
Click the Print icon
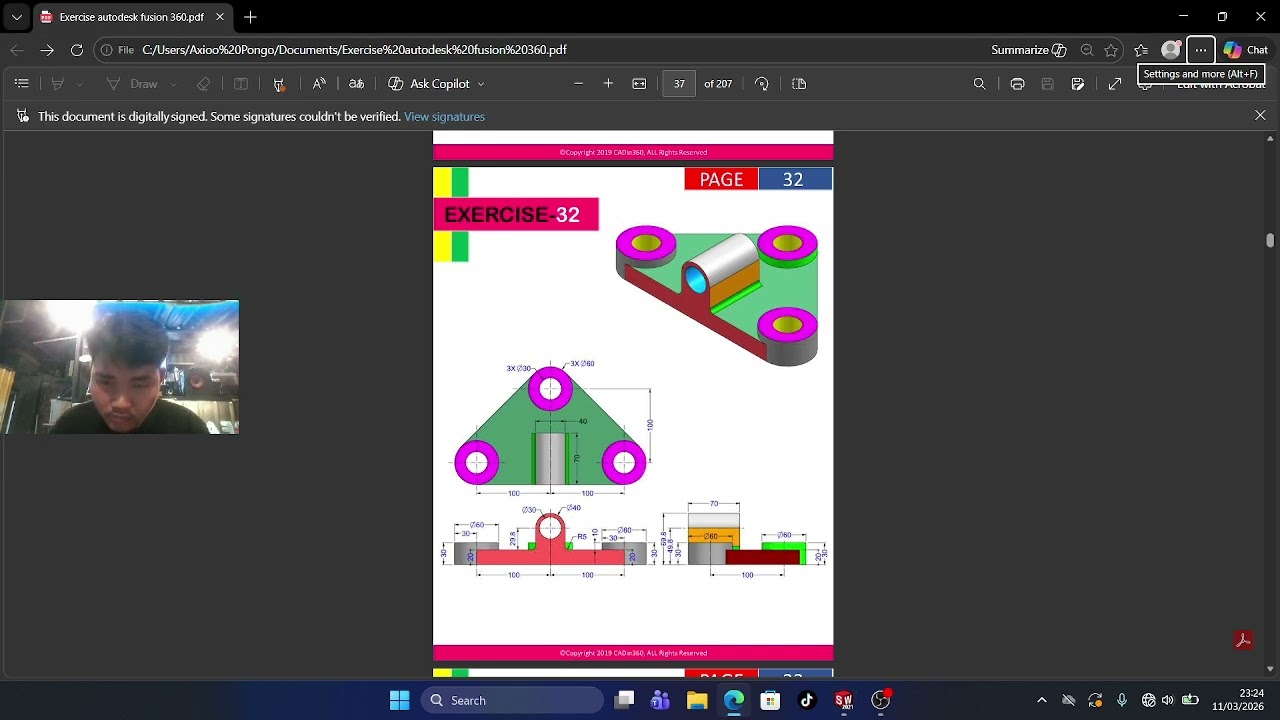coord(1017,84)
